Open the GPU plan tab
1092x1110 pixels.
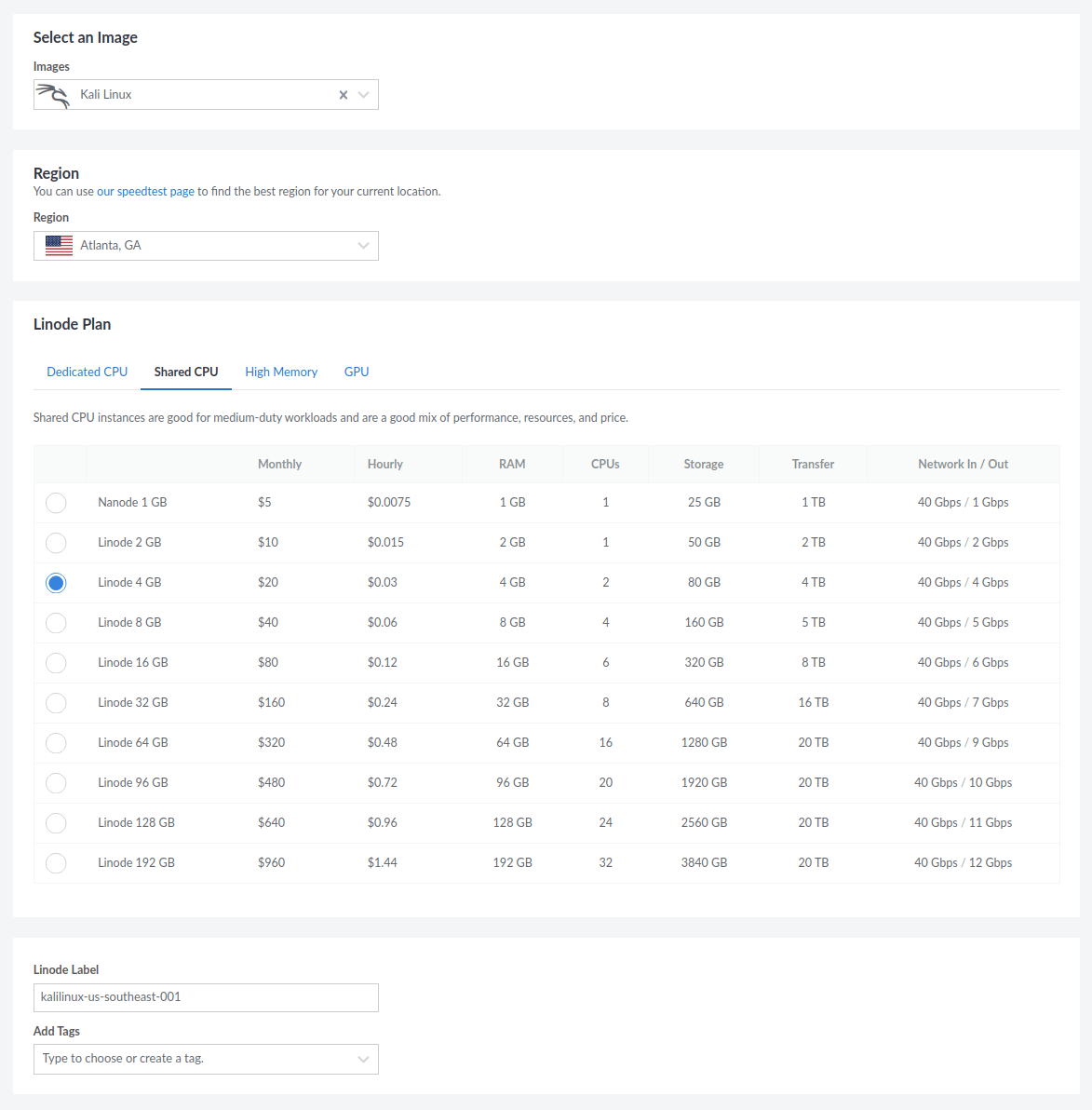point(357,372)
